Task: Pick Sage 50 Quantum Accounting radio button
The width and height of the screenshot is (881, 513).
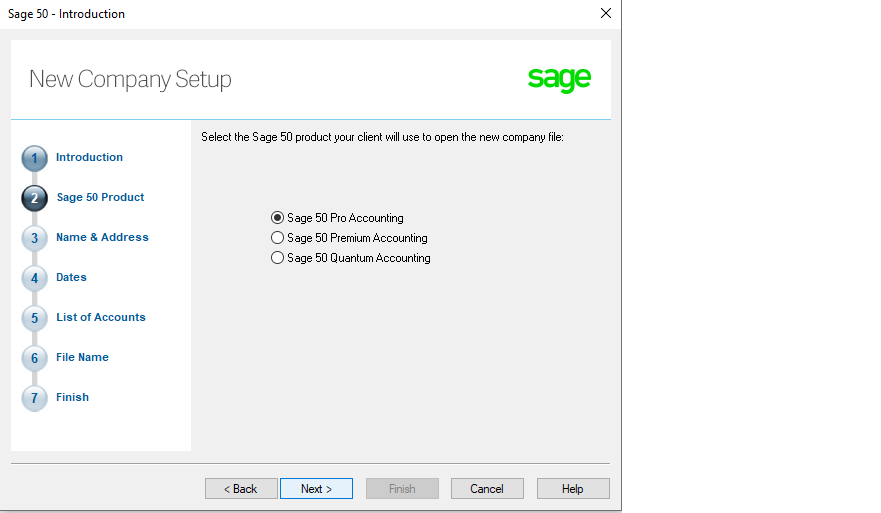Action: (277, 258)
